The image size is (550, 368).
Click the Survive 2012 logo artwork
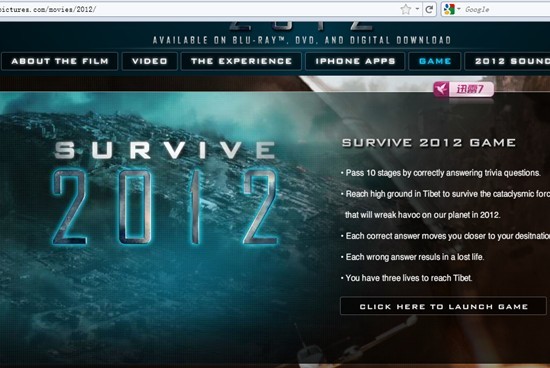(x=165, y=193)
